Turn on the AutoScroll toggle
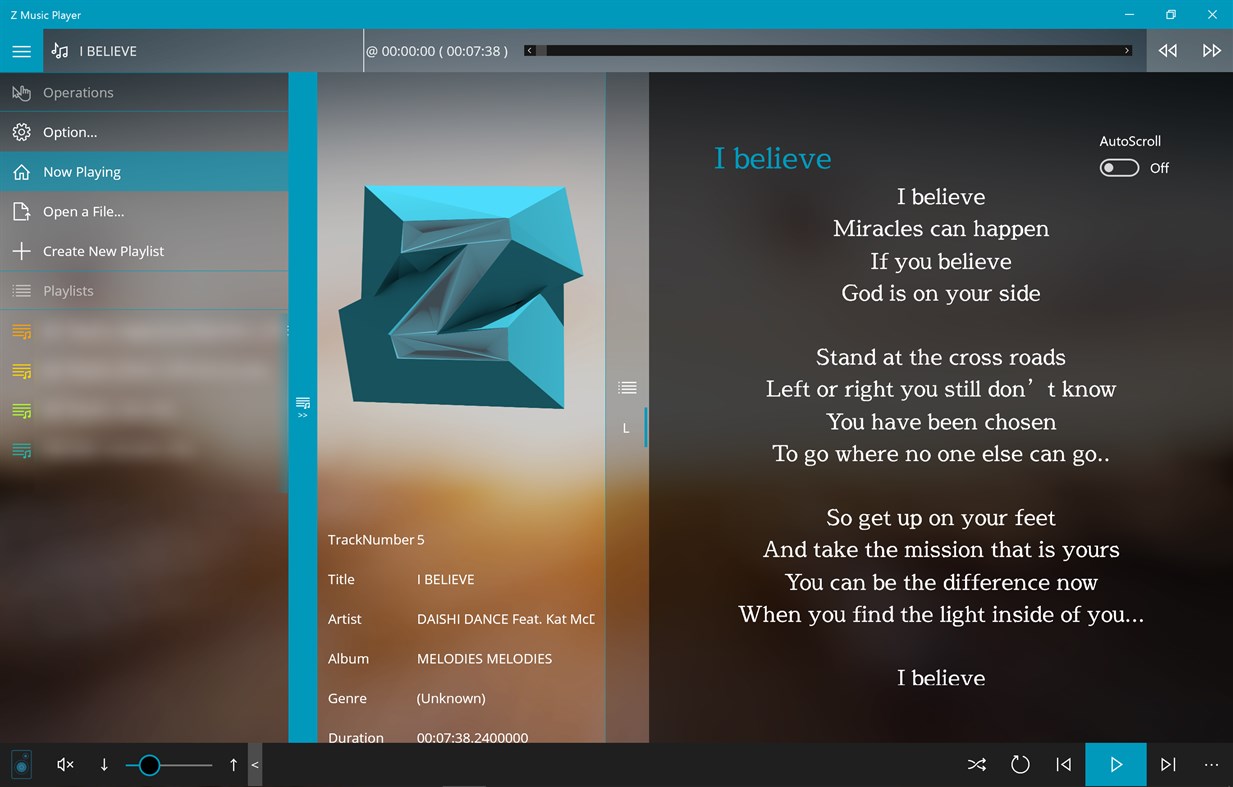The image size is (1233, 787). 1119,167
